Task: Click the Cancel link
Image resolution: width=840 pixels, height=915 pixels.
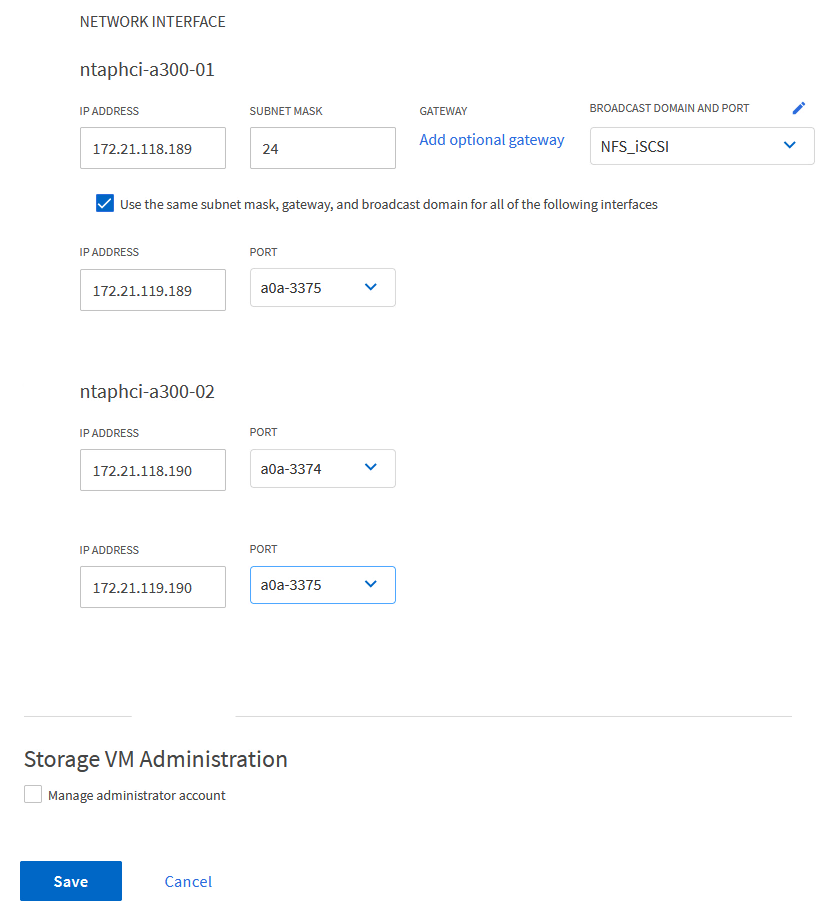Action: point(188,881)
